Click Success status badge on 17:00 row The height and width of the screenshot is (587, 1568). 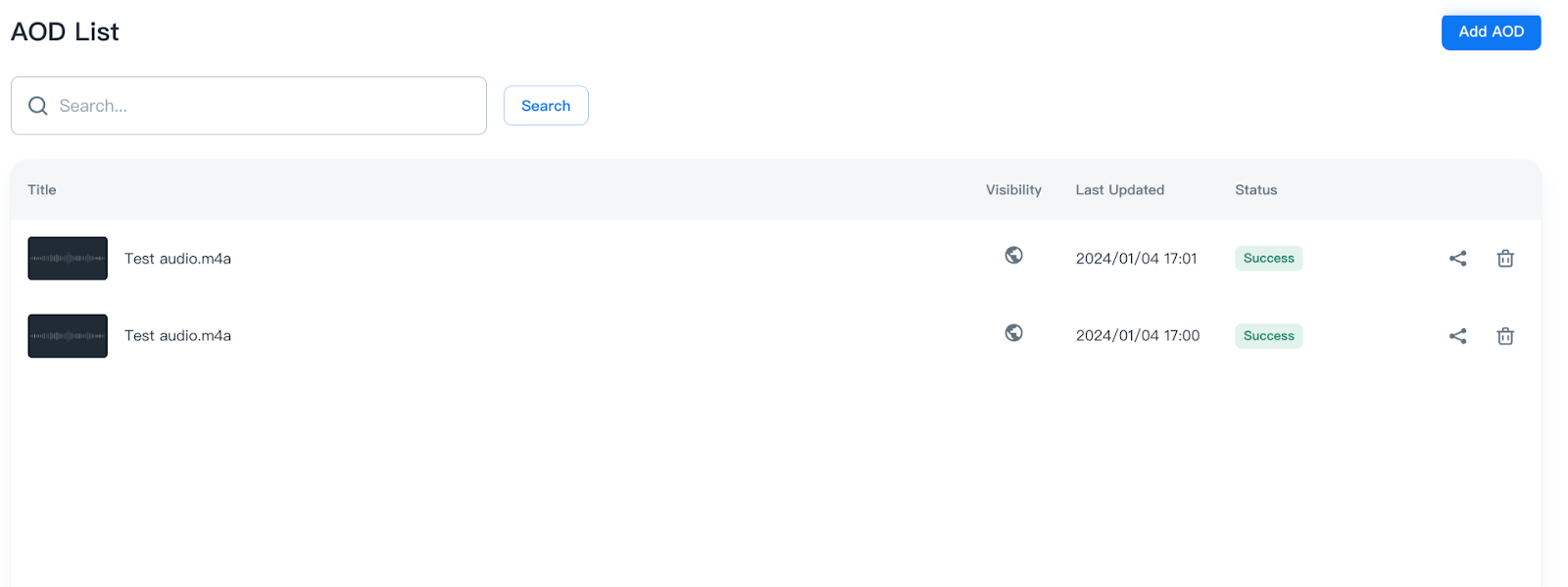pos(1268,336)
